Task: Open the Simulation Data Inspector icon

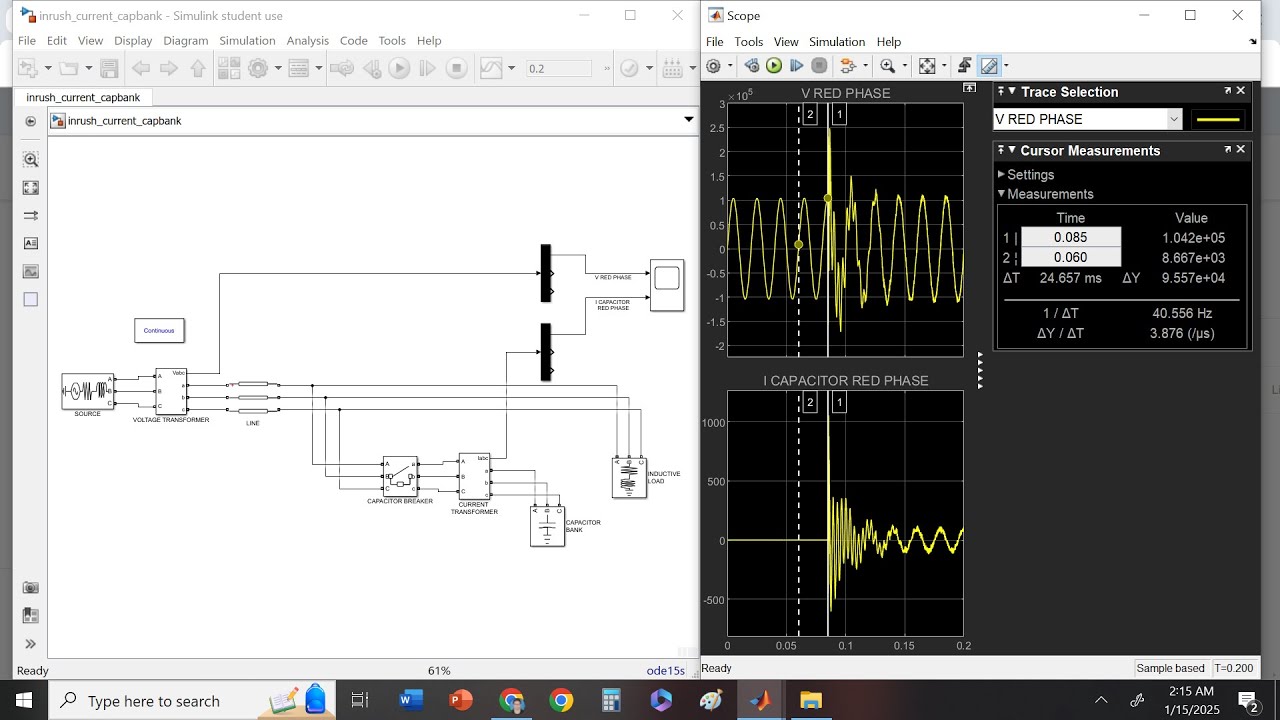Action: point(490,68)
